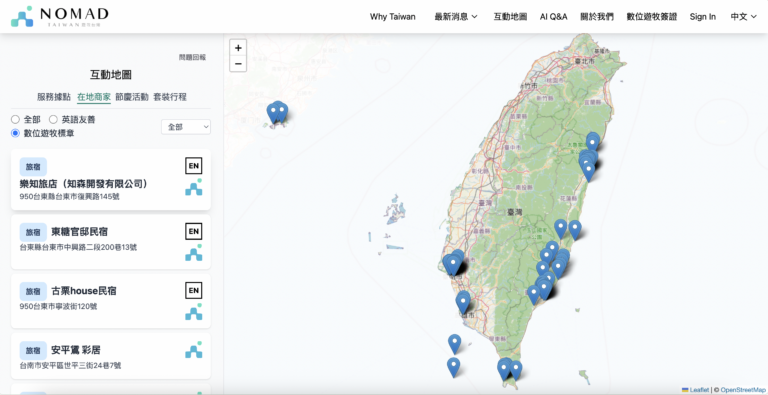Click nomad badge icon on 安平鷺 彩居 card
The width and height of the screenshot is (768, 395).
coord(193,350)
